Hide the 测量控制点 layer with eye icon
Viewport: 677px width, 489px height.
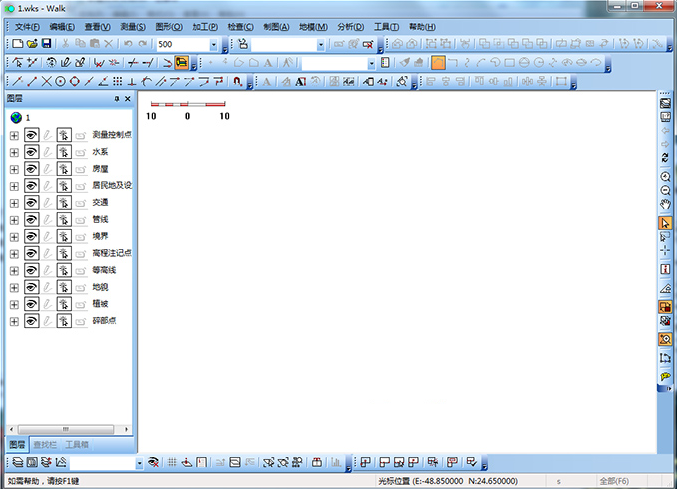pos(32,135)
